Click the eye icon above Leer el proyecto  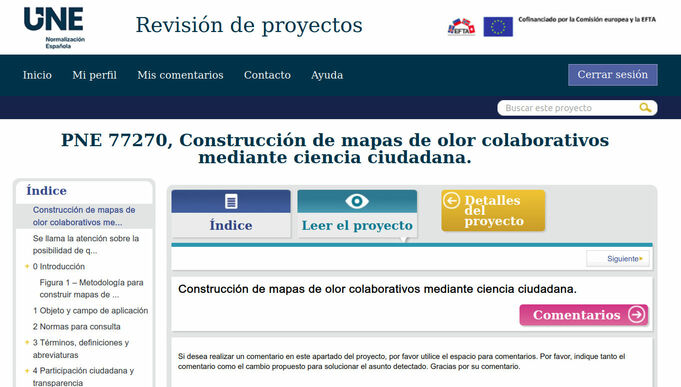pos(357,201)
